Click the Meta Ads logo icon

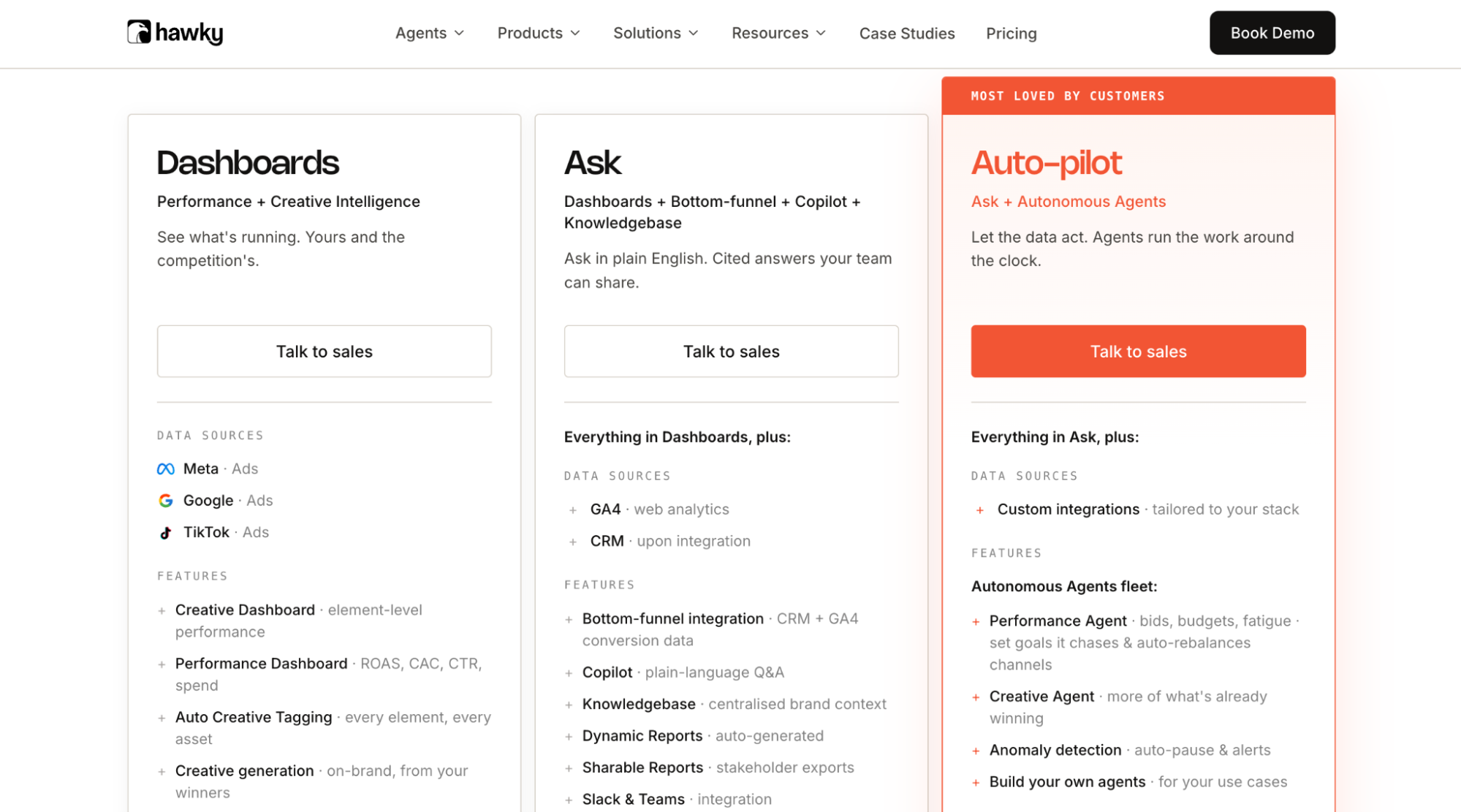point(166,469)
